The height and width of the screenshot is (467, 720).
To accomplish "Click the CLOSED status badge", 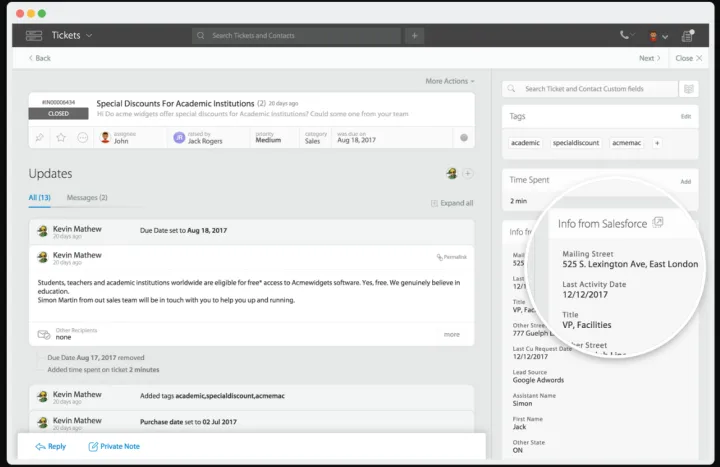I will [58, 113].
